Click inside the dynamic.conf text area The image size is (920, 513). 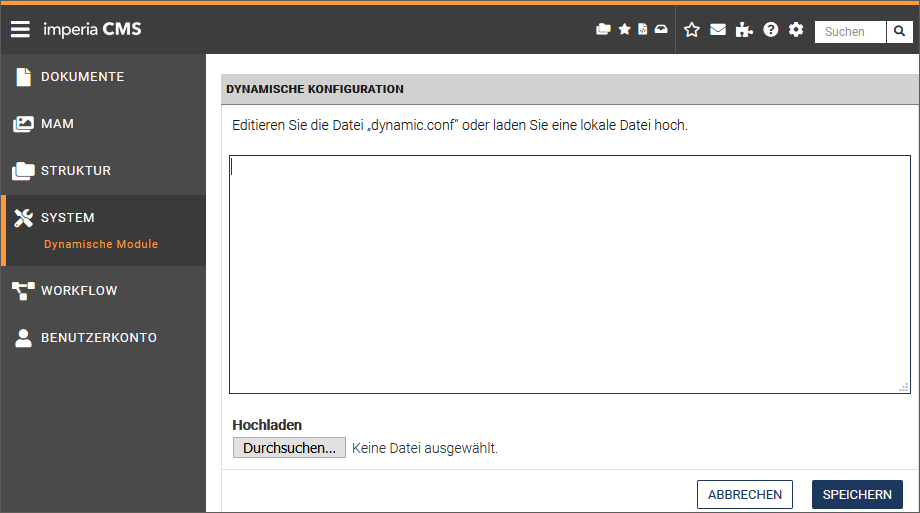point(570,274)
